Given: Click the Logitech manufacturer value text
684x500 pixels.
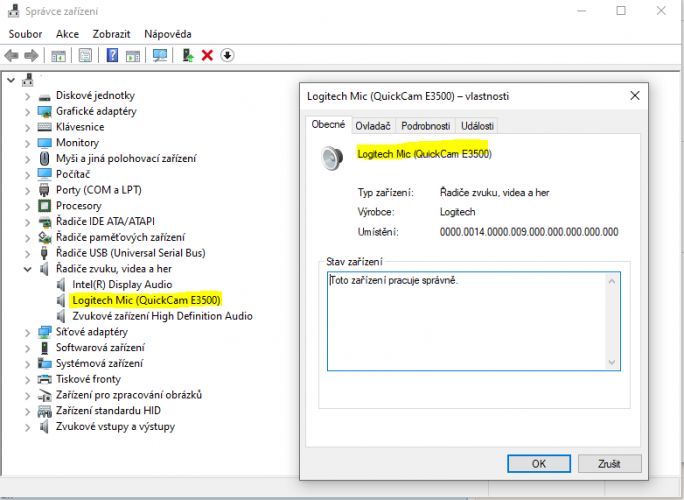Looking at the screenshot, I should [457, 212].
